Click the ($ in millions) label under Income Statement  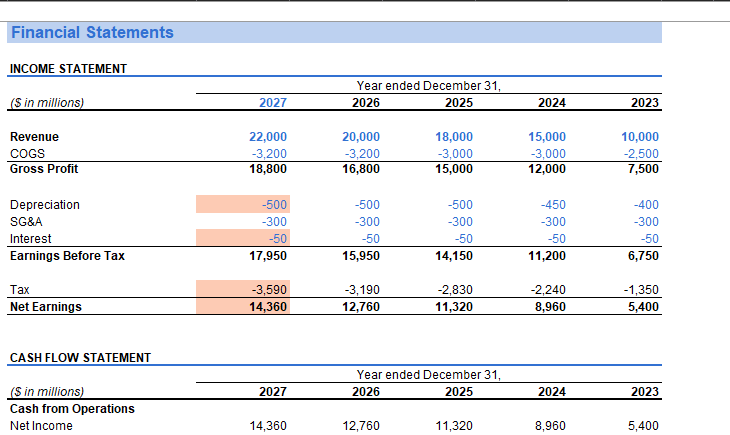(47, 102)
